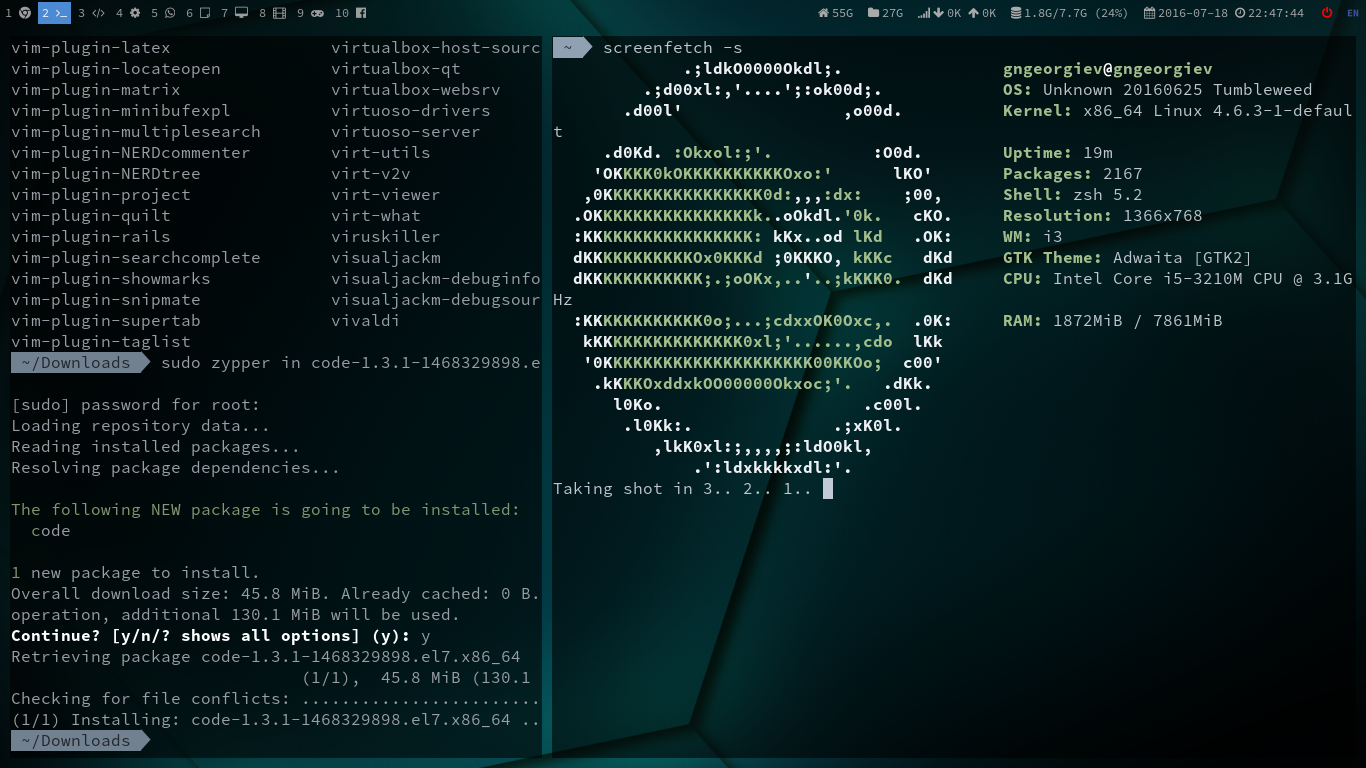Click the lower ~/Downloads prompt in left terminal
The image size is (1366, 768).
pos(80,741)
